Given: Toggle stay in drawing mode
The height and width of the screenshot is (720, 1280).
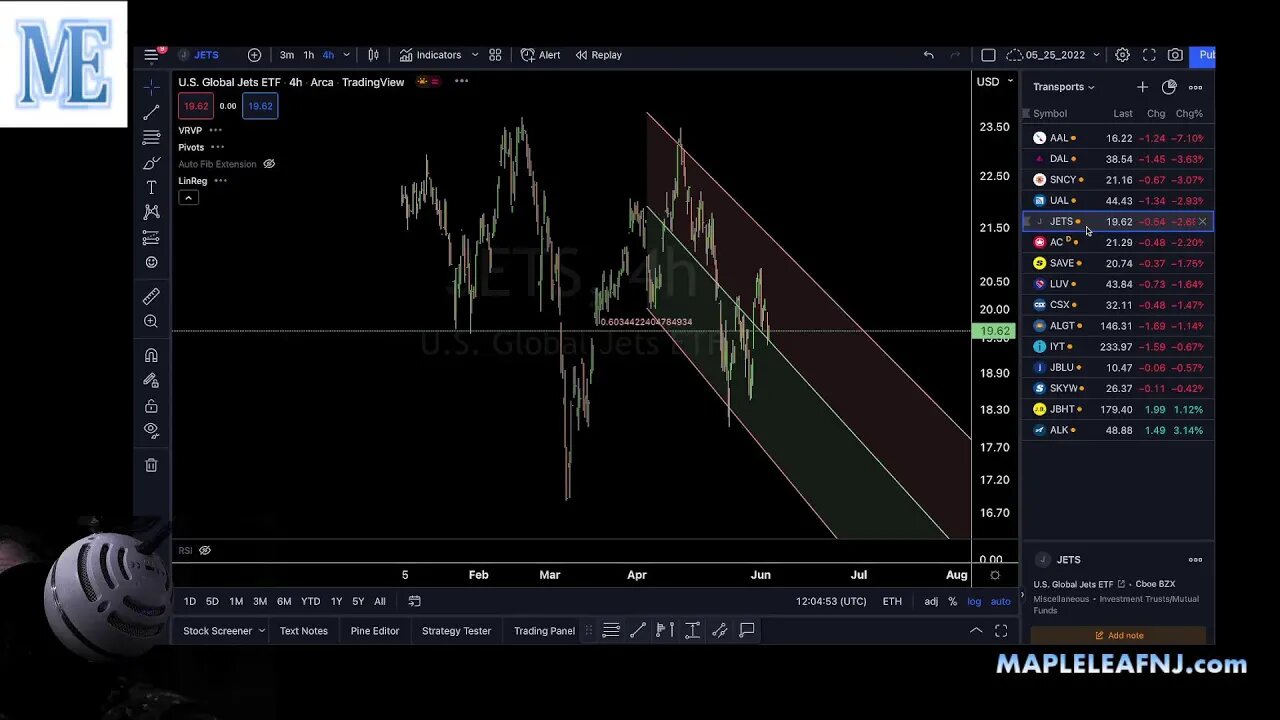Looking at the screenshot, I should 151,380.
